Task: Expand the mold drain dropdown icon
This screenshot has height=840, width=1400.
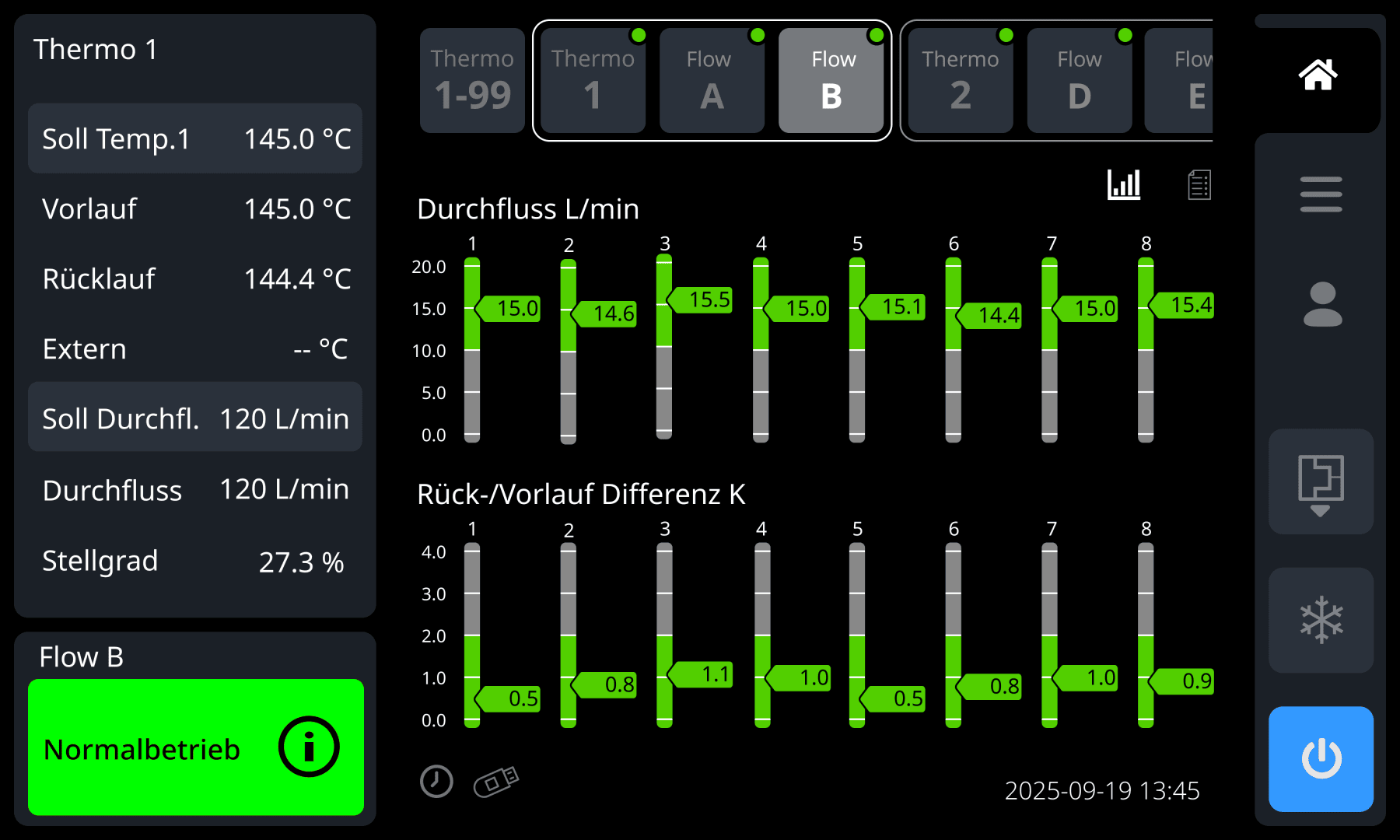Action: coord(1321,482)
